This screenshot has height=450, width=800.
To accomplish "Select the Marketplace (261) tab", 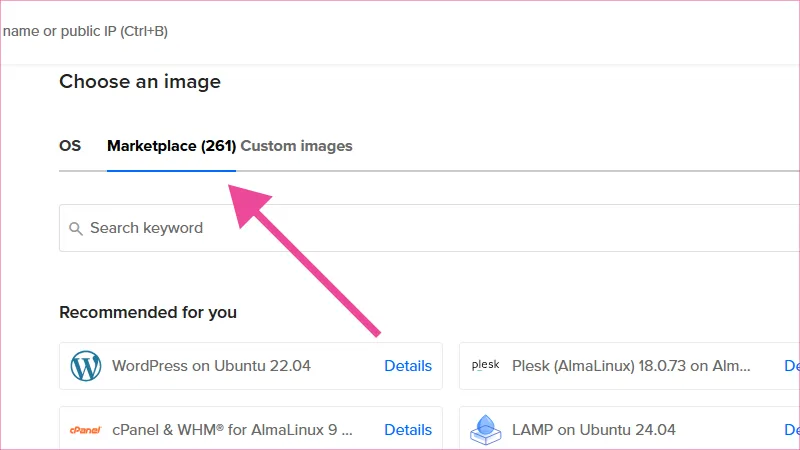I will click(171, 146).
